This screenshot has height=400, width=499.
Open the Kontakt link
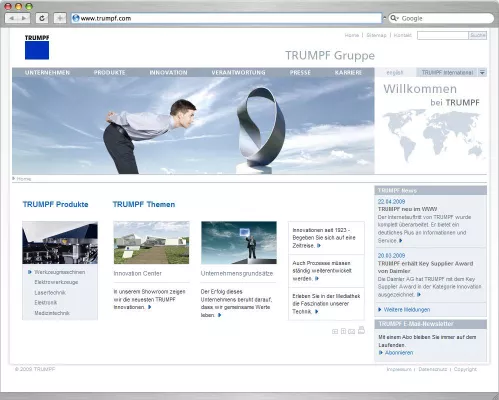(x=403, y=35)
